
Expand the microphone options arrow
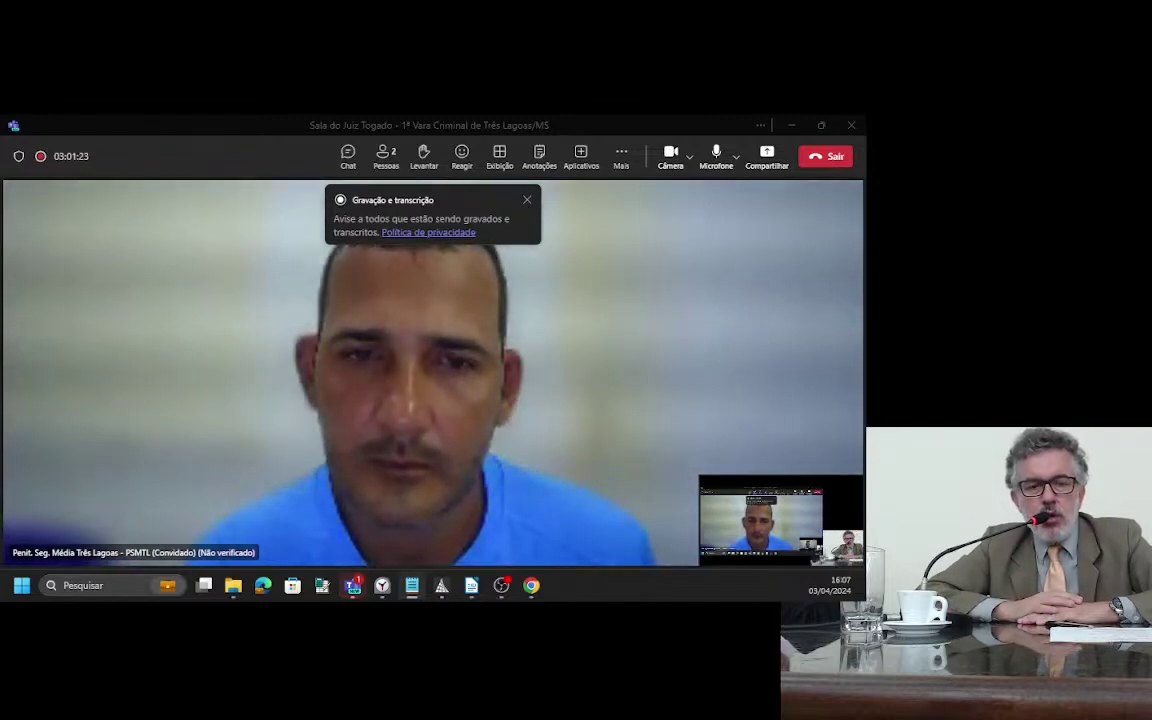coord(736,156)
